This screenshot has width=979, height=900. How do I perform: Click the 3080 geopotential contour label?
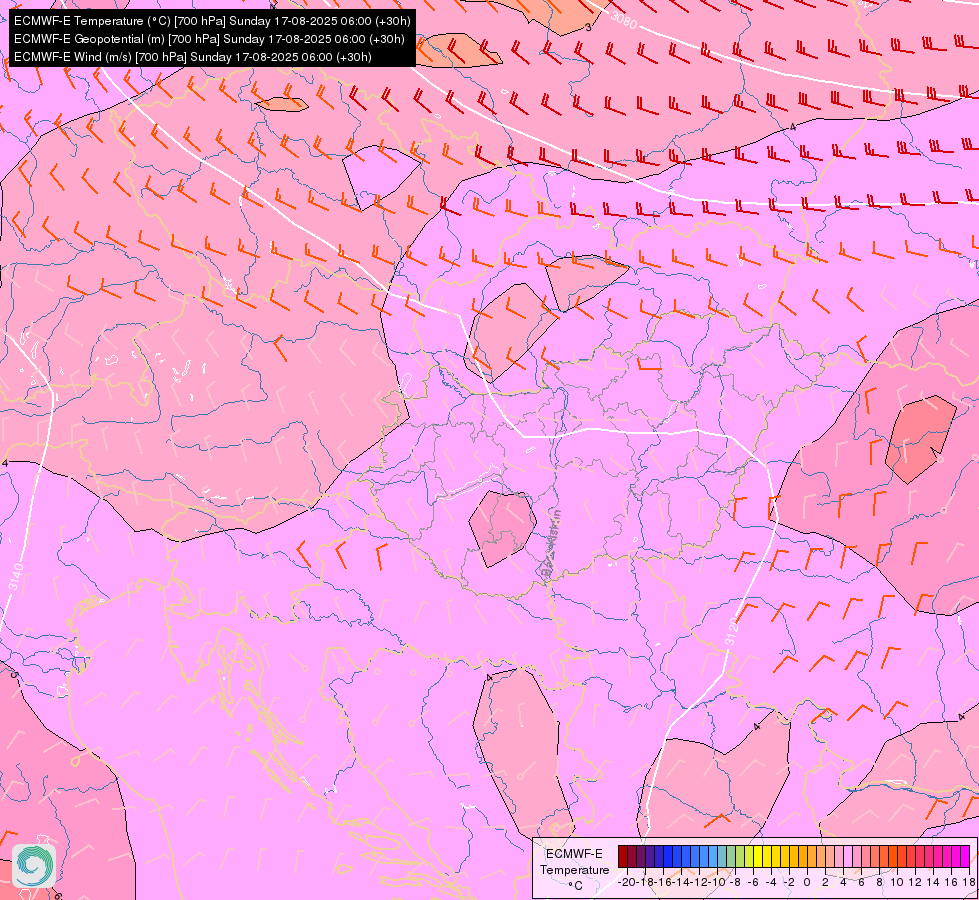623,20
